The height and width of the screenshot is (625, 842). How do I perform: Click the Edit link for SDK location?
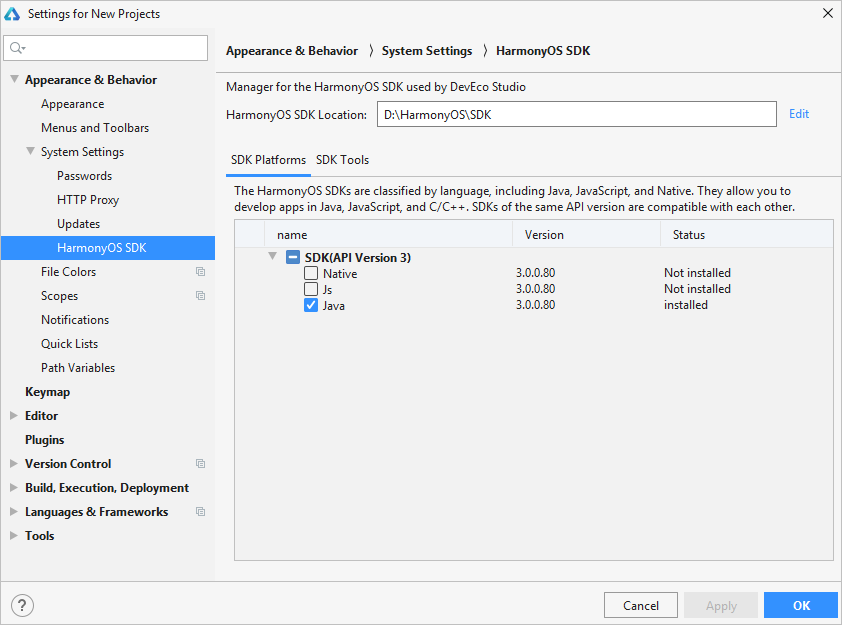798,114
